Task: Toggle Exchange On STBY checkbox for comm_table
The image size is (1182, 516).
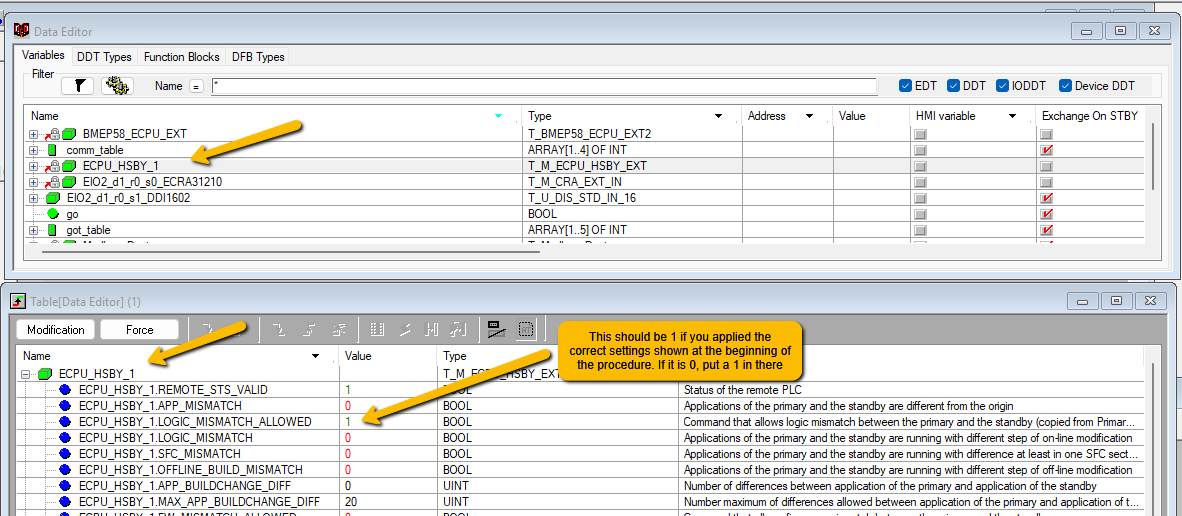Action: [x=1046, y=151]
